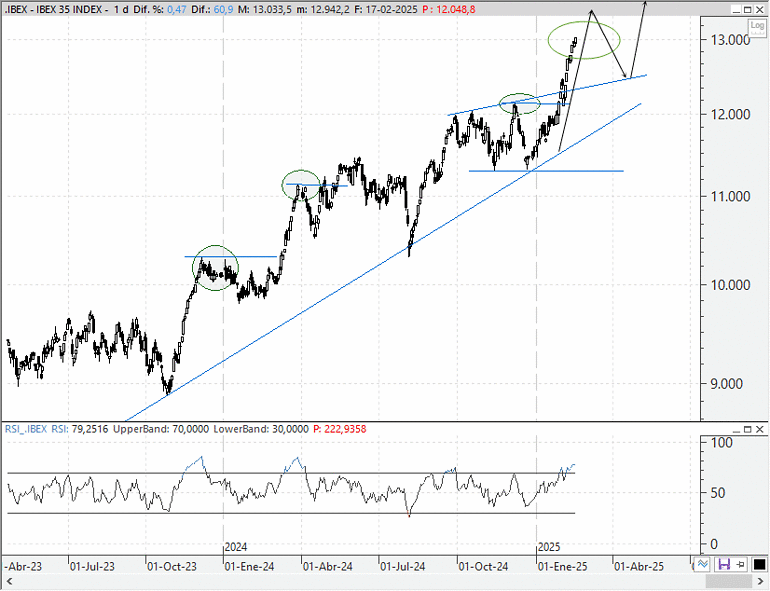Click the 'M: 13.033,5' header value

(265, 9)
